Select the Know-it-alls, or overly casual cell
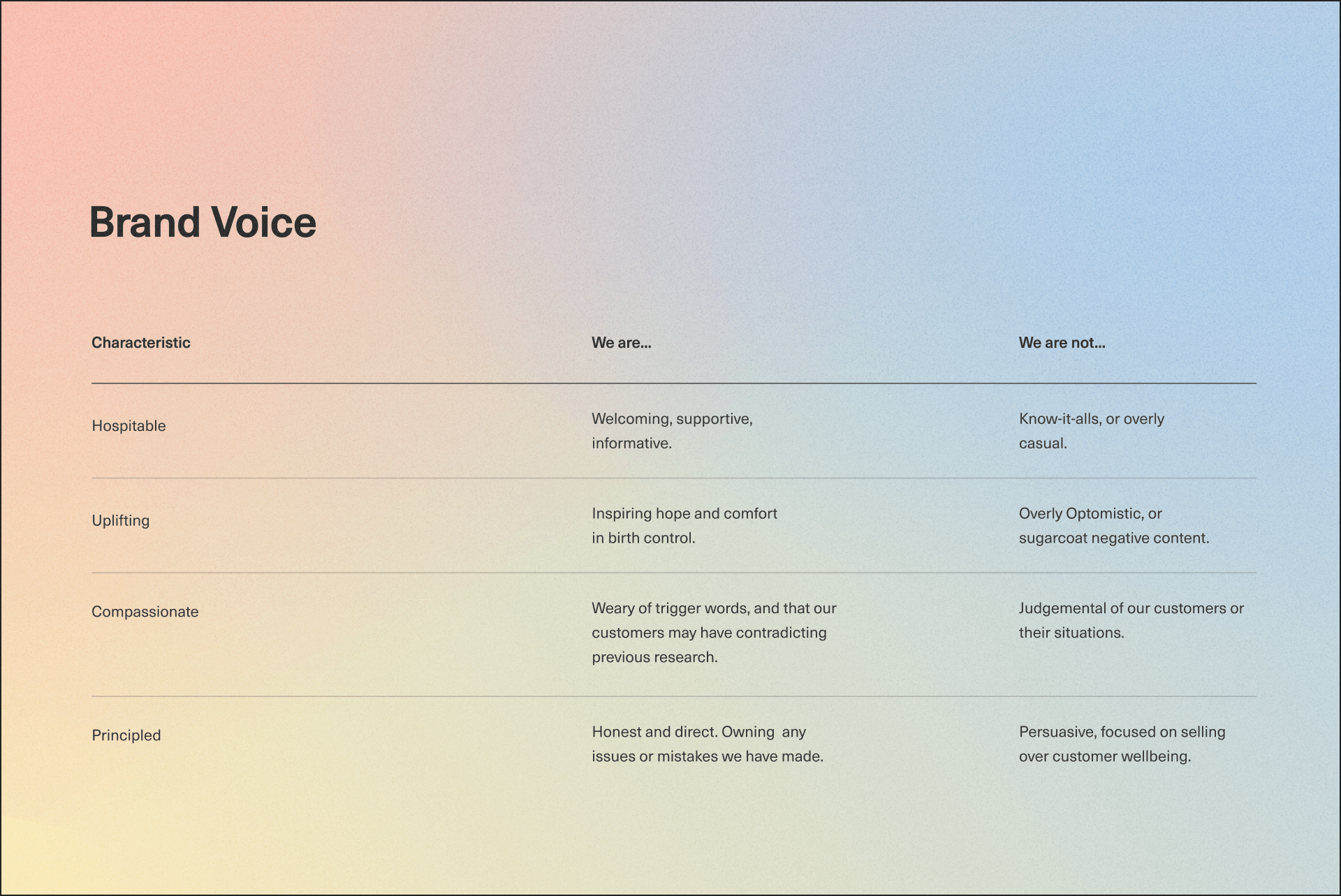 (1091, 430)
